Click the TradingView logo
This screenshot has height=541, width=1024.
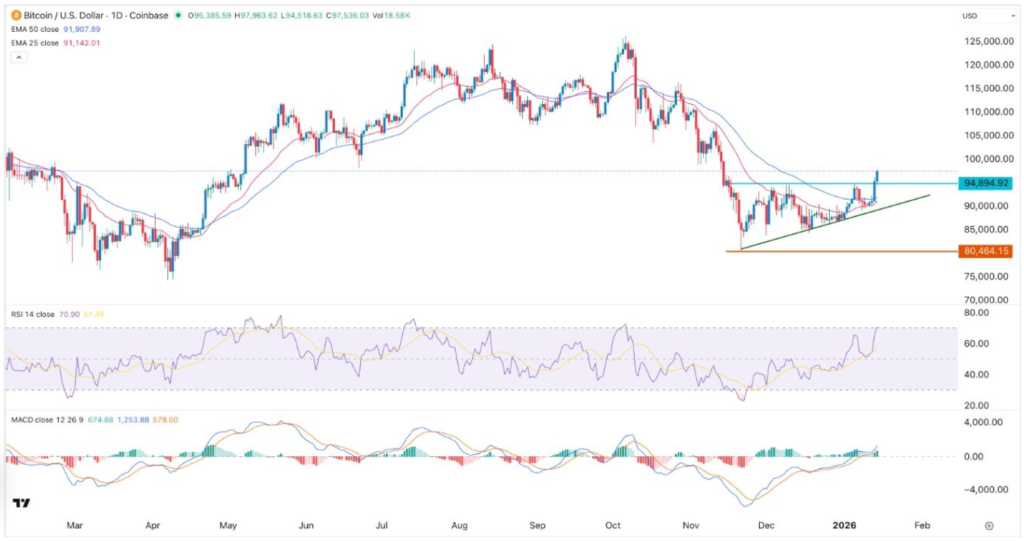point(19,503)
